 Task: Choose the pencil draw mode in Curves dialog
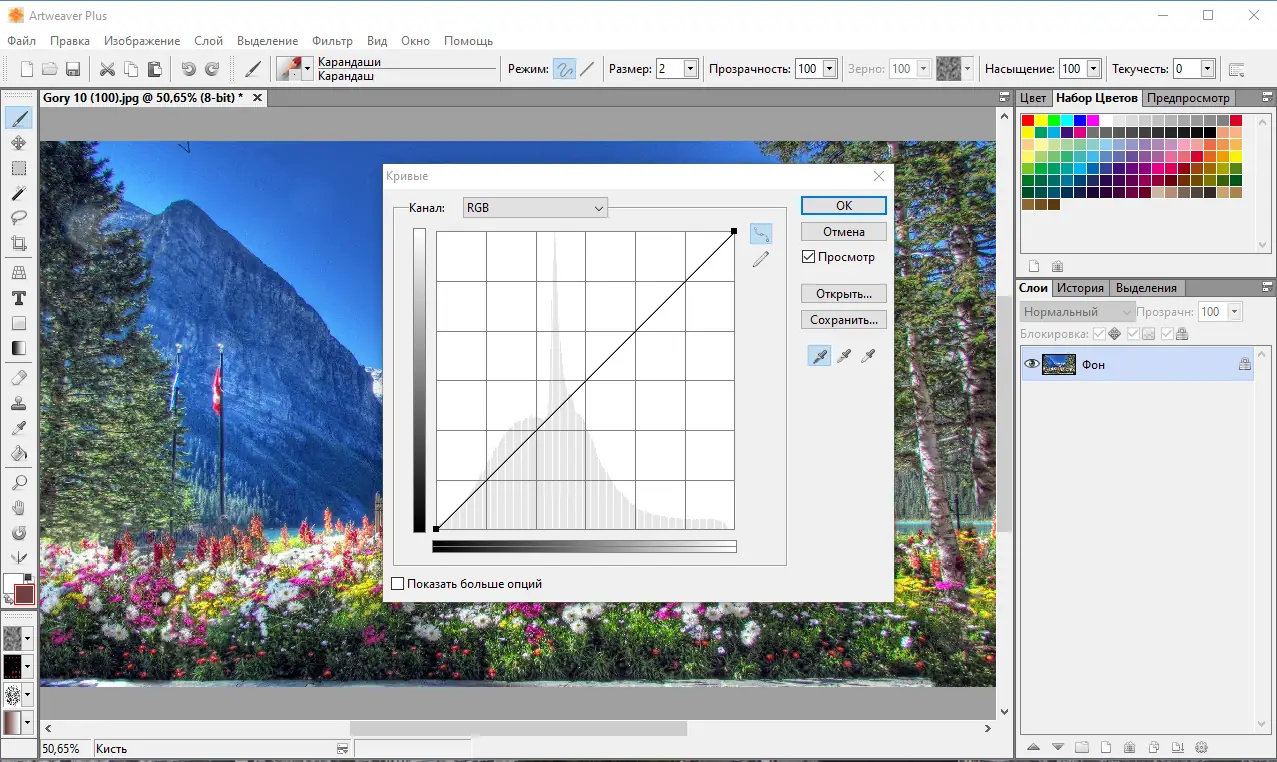point(761,259)
